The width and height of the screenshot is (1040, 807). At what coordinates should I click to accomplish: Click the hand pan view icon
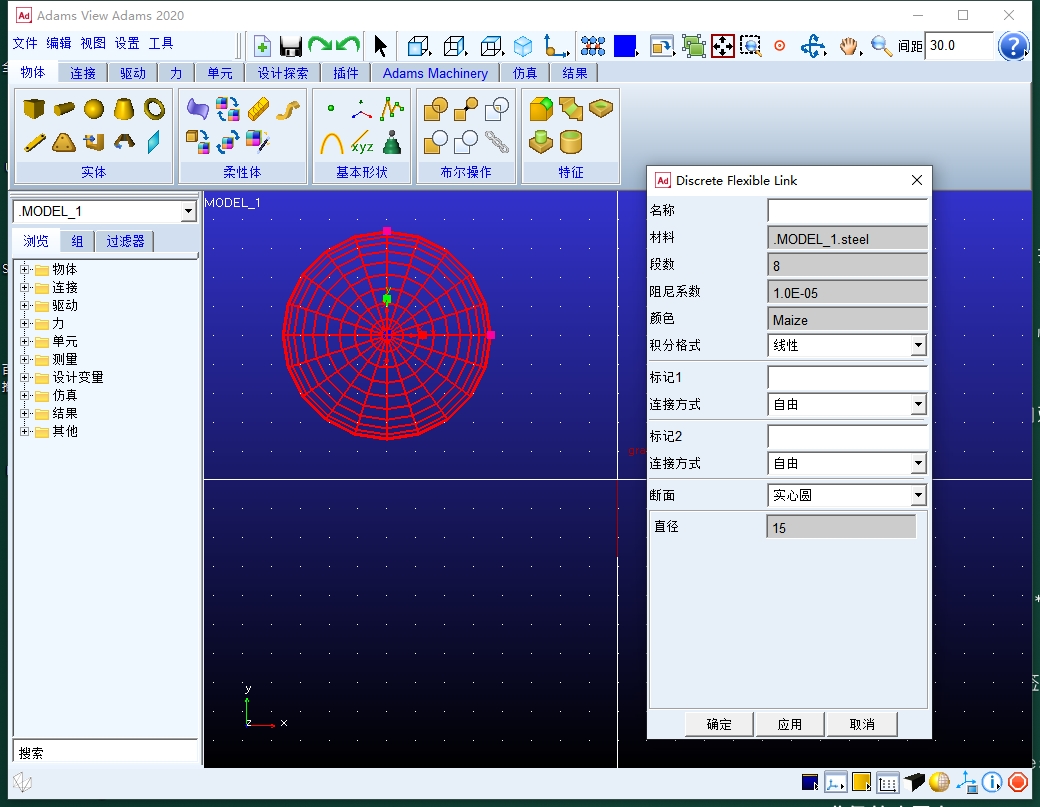848,46
